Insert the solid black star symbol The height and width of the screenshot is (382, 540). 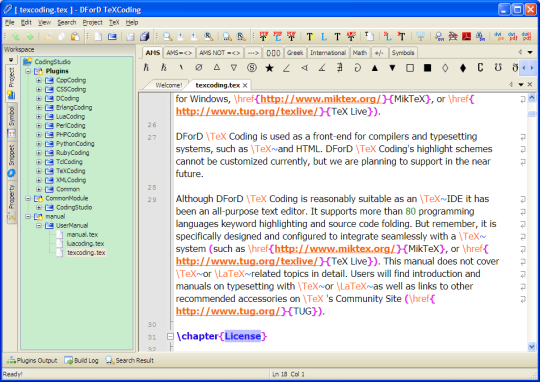tap(269, 68)
